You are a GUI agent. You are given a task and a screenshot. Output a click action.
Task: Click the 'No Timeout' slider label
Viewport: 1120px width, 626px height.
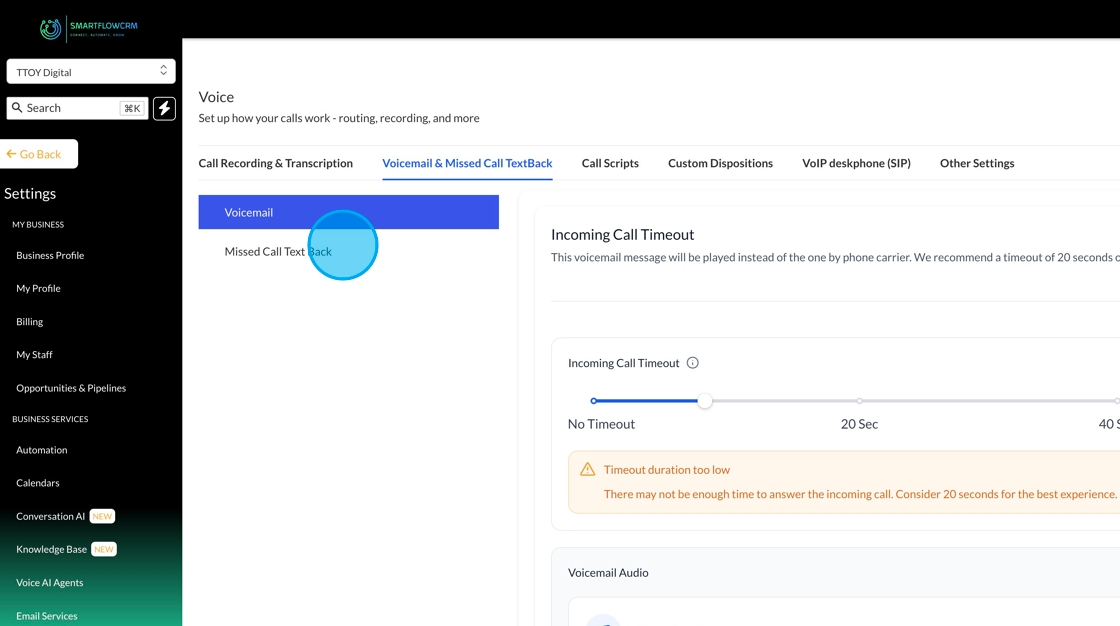(x=601, y=424)
